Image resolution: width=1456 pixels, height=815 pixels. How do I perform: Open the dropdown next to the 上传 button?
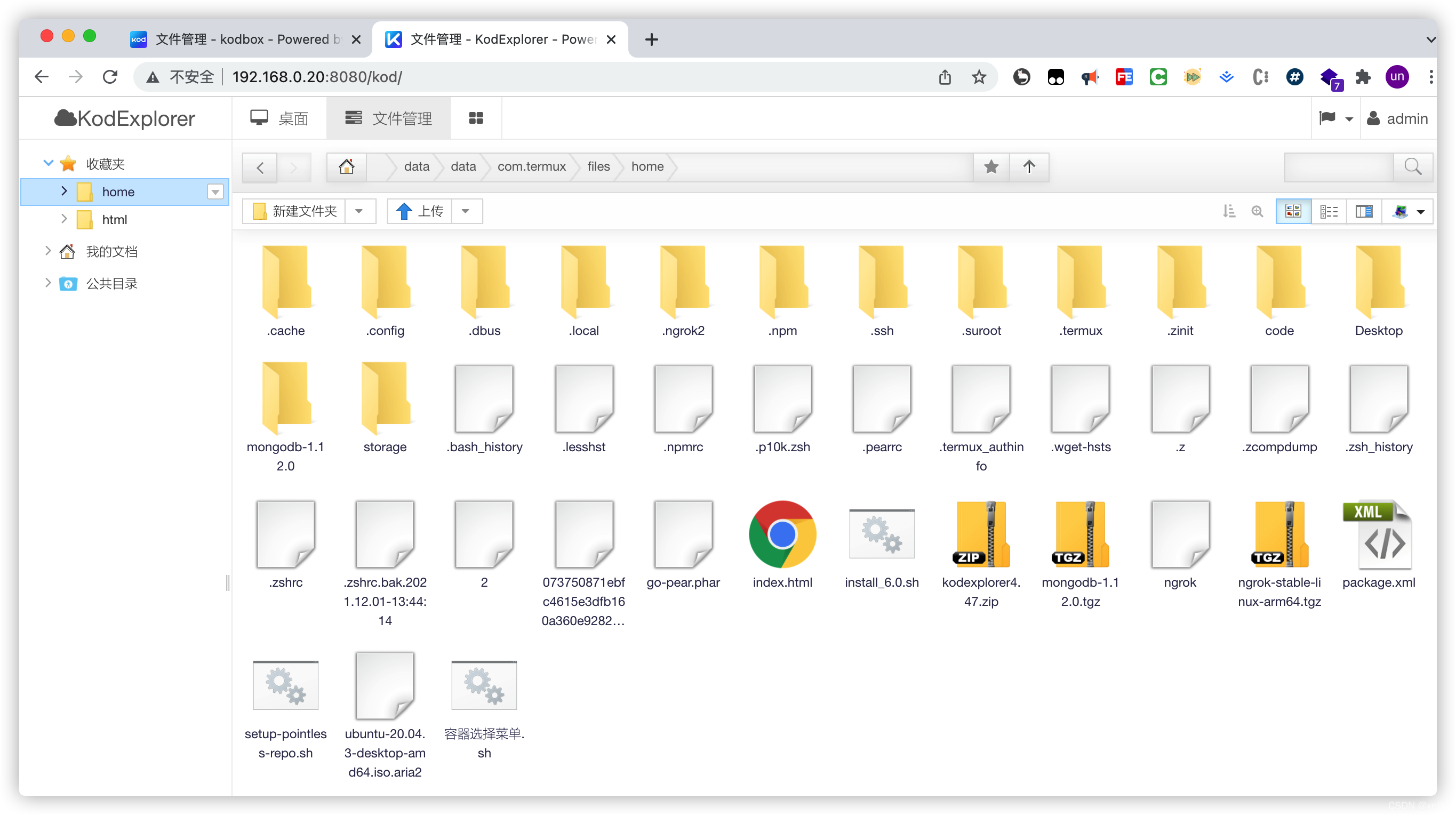[466, 211]
